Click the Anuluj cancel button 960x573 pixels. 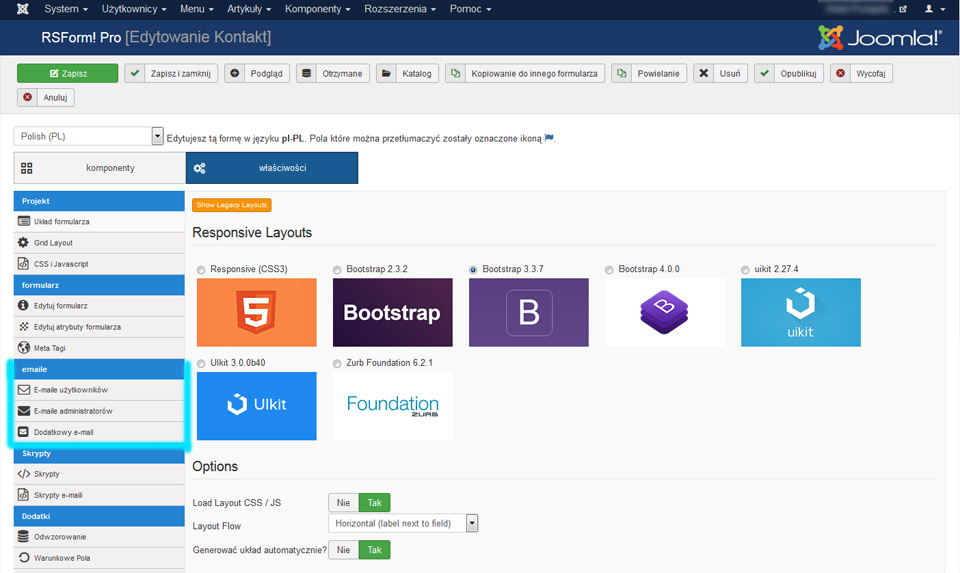[x=46, y=97]
